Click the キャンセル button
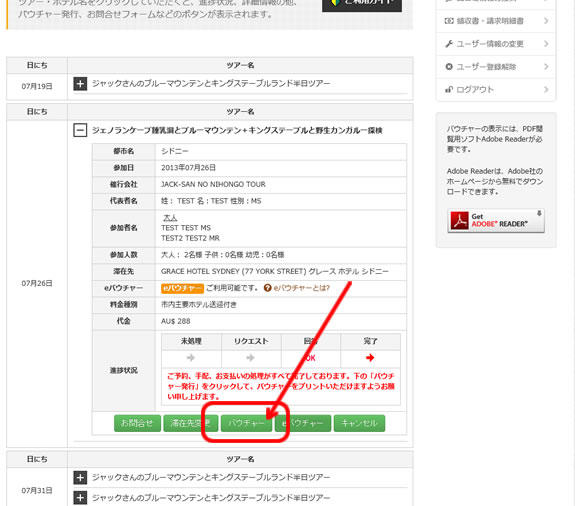 [359, 423]
